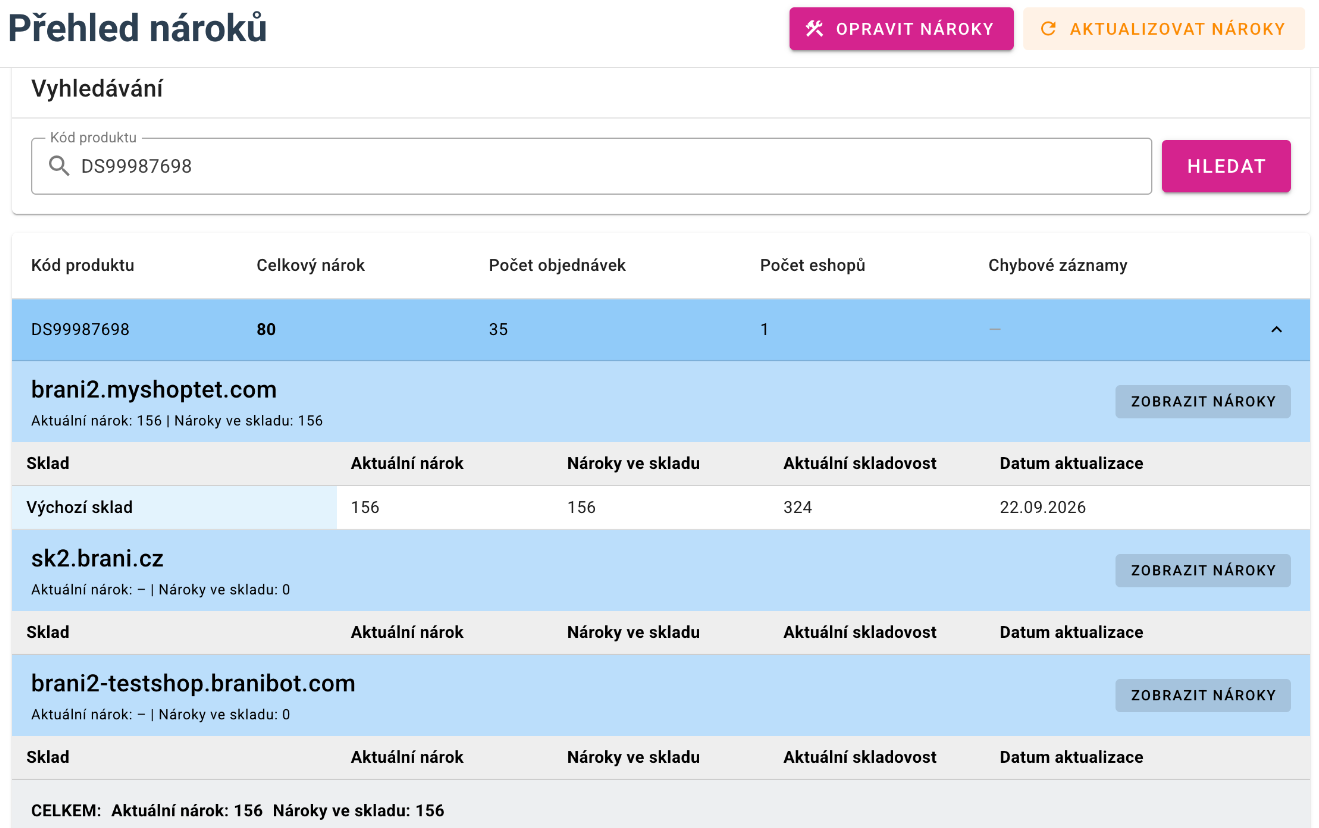This screenshot has height=828, width=1319.
Task: Select the Výchozí sklad warehouse cell
Action: 175,507
